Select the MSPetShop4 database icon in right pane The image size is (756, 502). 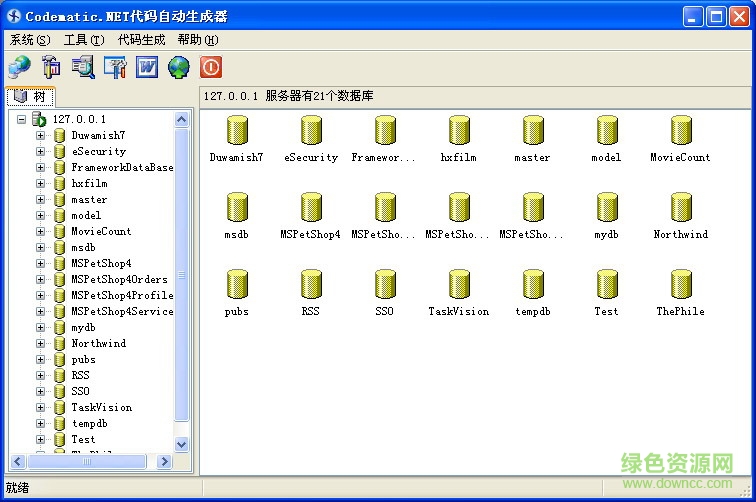(x=311, y=207)
